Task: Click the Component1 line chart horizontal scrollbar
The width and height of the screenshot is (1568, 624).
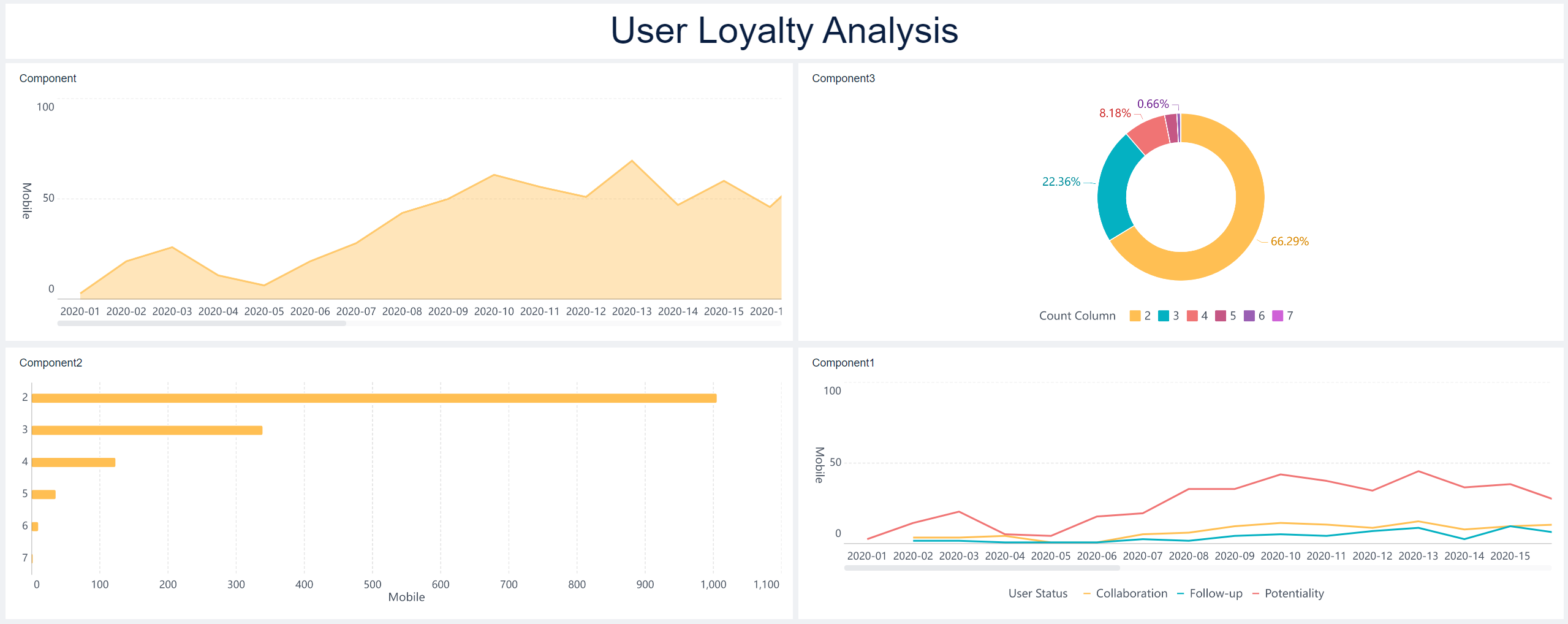Action: pyautogui.click(x=982, y=568)
